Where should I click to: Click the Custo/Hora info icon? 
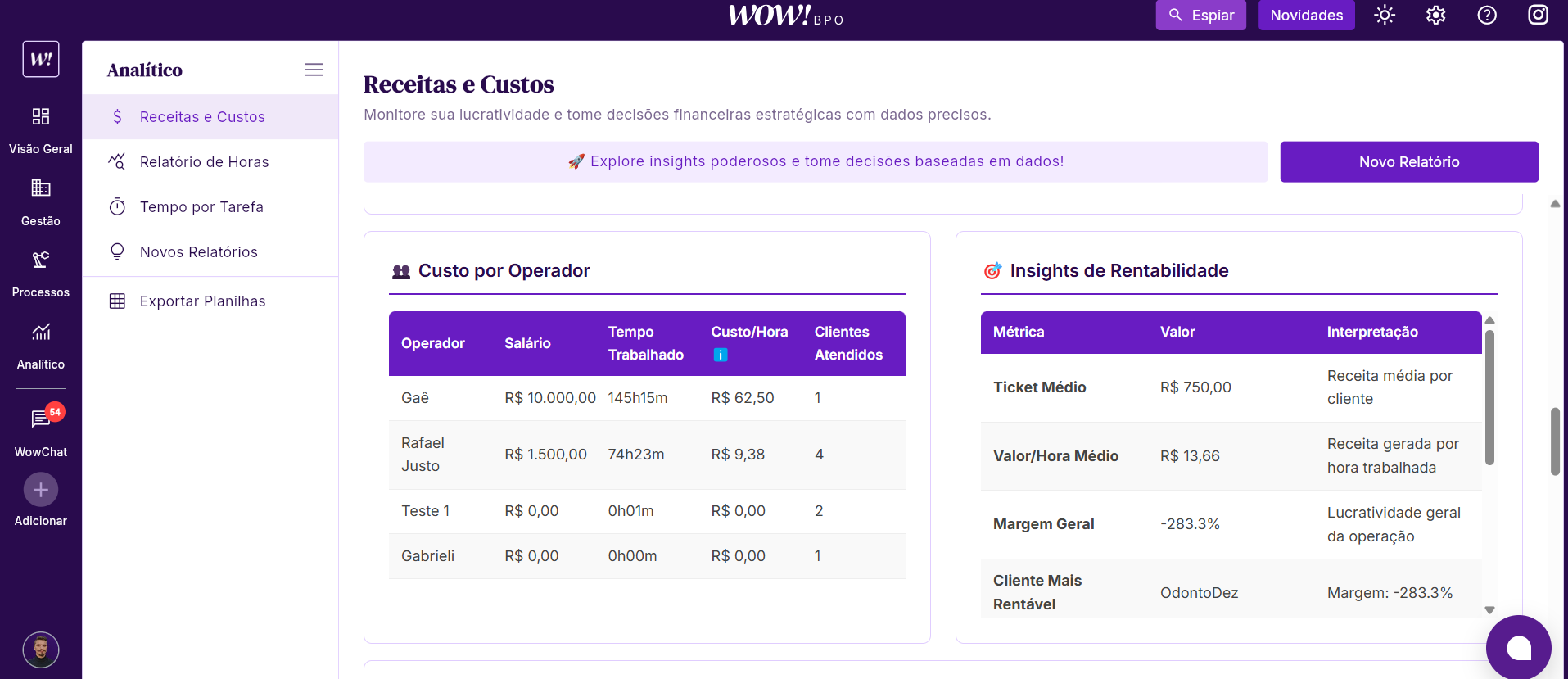721,355
